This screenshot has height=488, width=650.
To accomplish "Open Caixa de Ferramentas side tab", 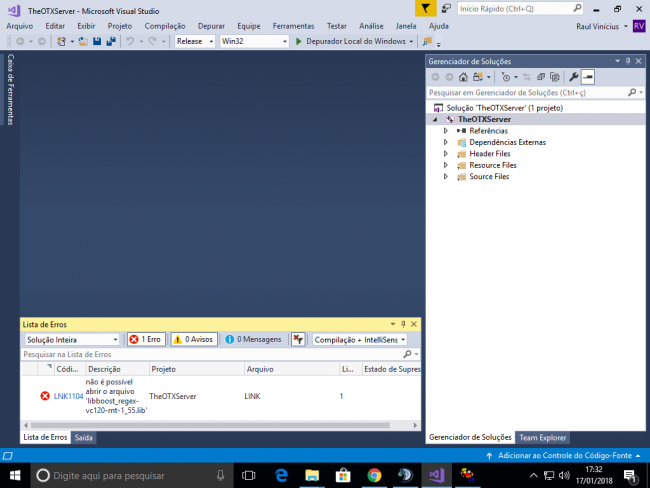I will [x=10, y=90].
